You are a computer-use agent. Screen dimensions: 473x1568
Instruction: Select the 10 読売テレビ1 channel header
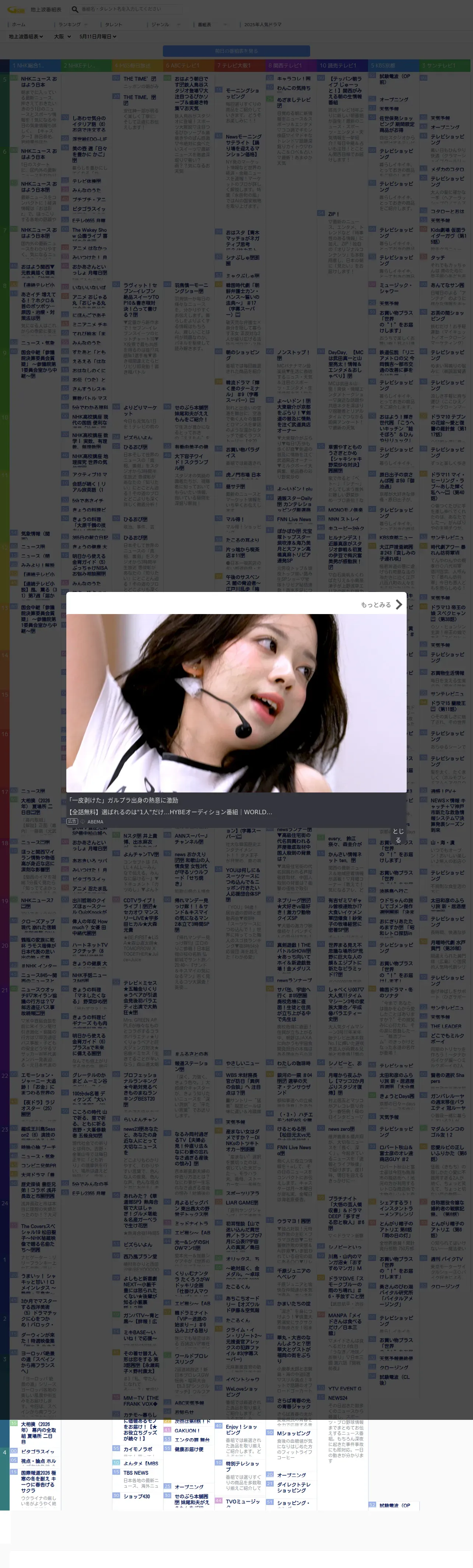342,66
